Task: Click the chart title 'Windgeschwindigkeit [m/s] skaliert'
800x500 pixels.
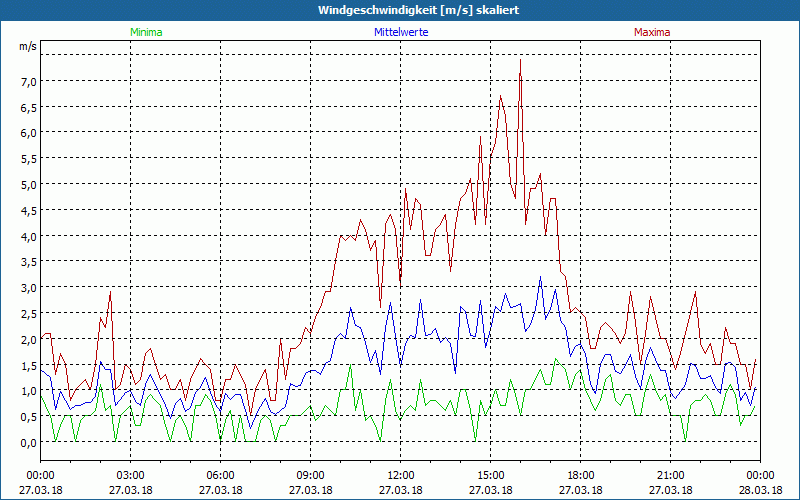Action: [x=418, y=10]
